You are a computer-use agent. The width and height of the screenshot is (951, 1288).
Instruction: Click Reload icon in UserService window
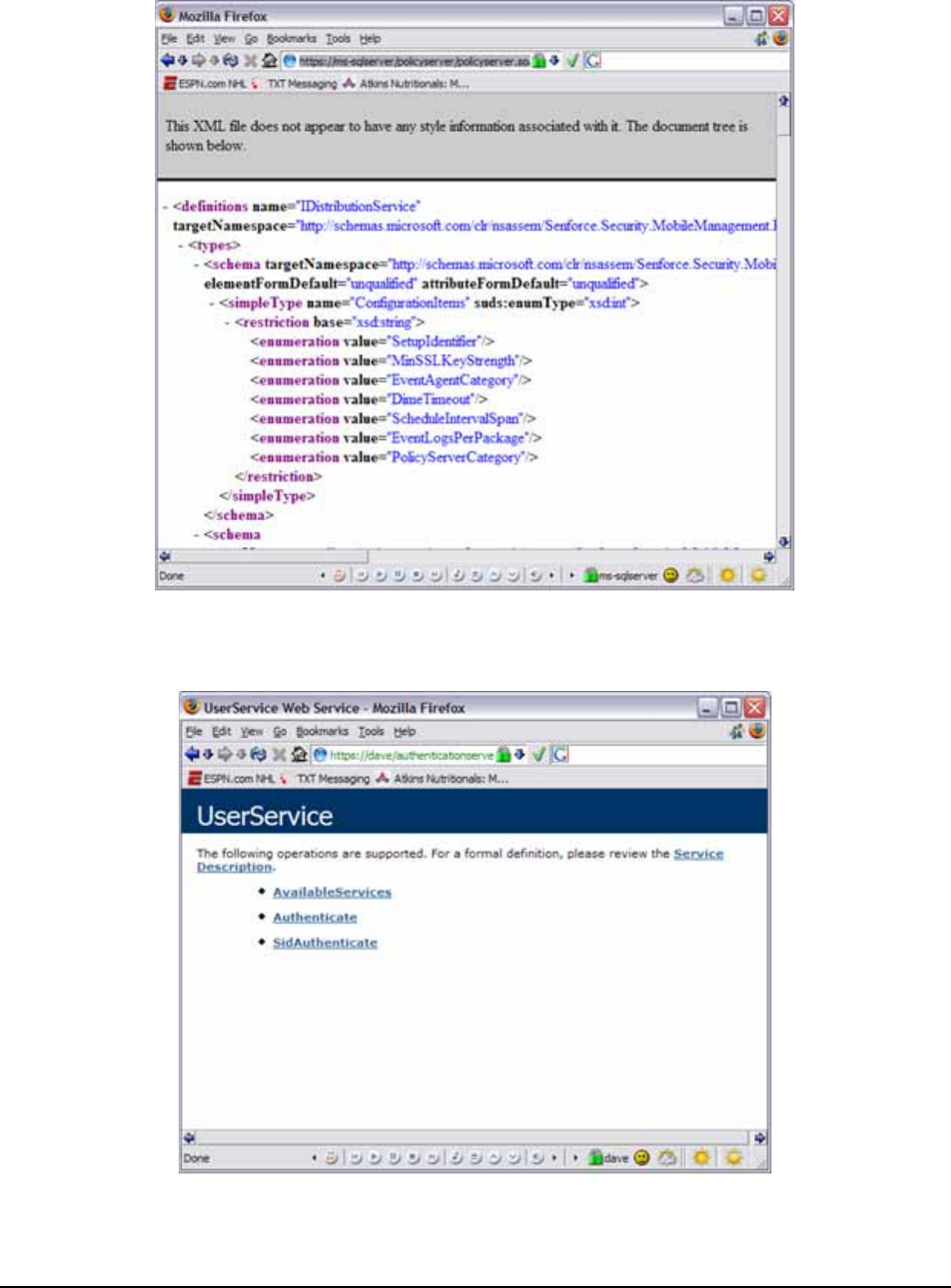pos(259,755)
